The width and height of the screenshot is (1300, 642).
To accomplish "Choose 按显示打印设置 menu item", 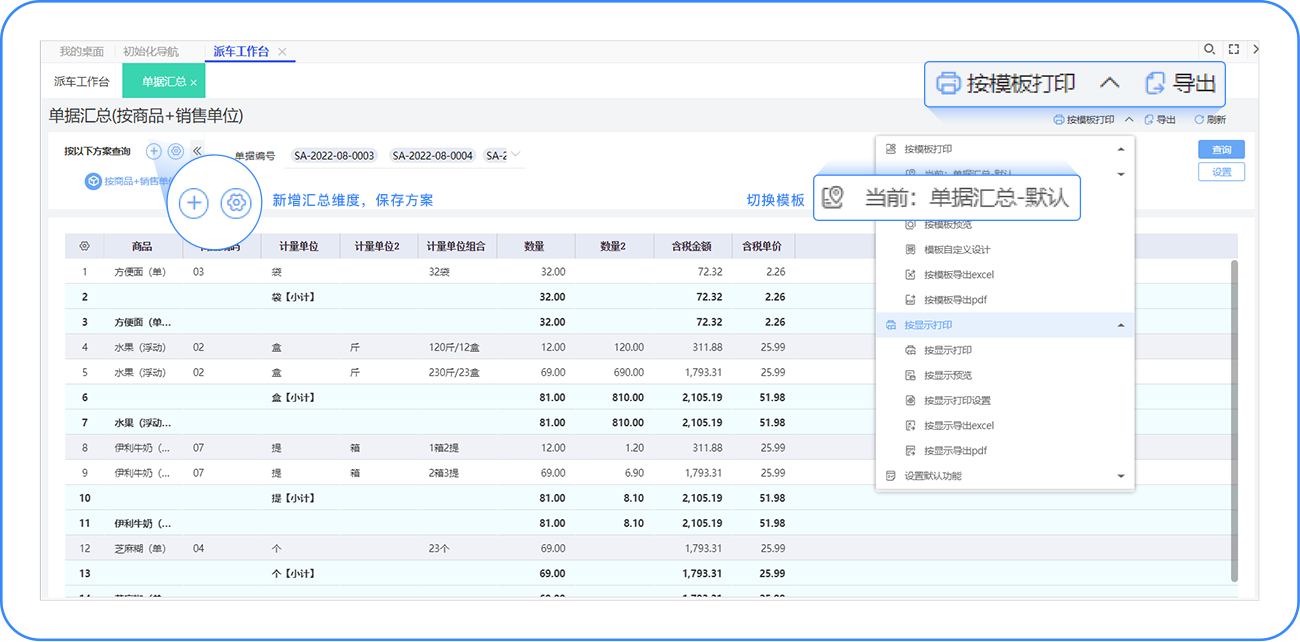I will point(956,401).
